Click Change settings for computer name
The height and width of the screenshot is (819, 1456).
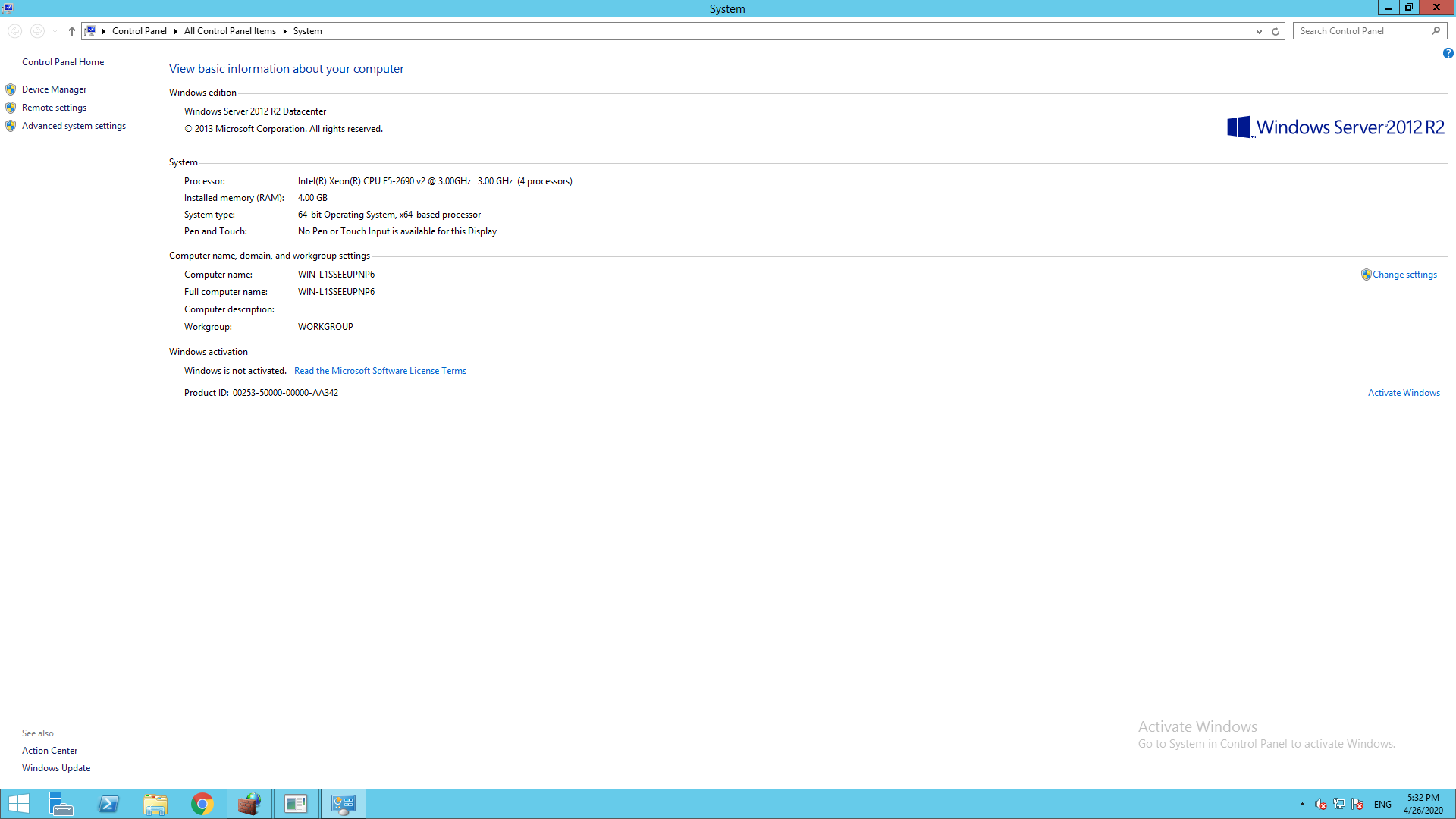(x=1404, y=275)
